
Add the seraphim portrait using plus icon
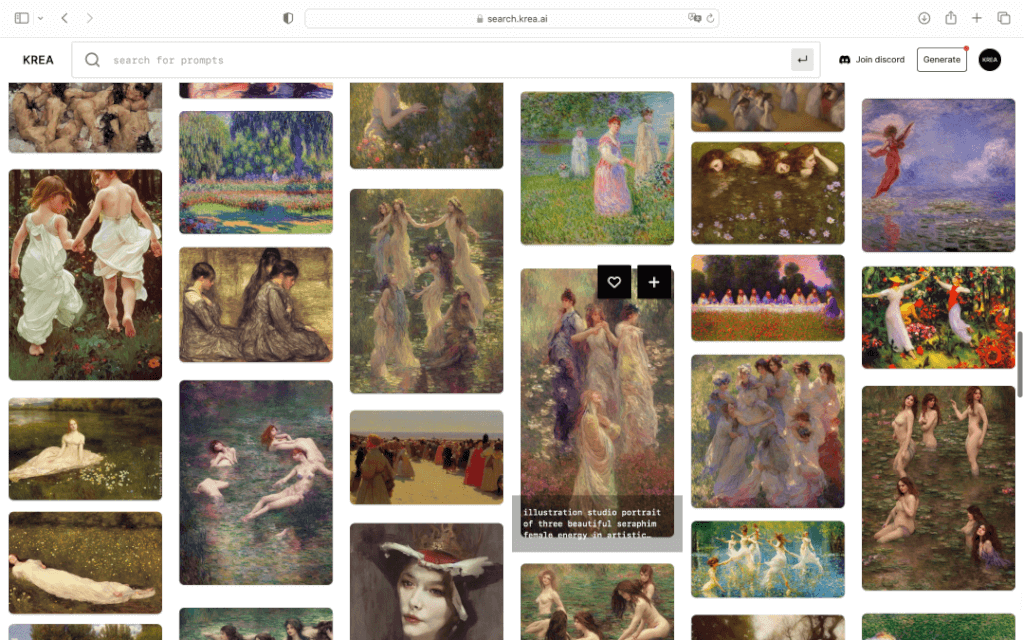(654, 282)
